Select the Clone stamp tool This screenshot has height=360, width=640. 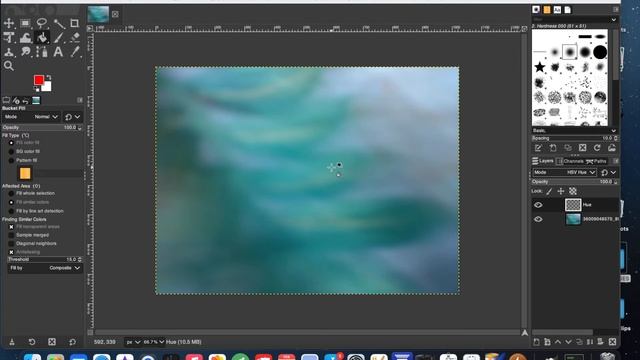pyautogui.click(x=9, y=52)
